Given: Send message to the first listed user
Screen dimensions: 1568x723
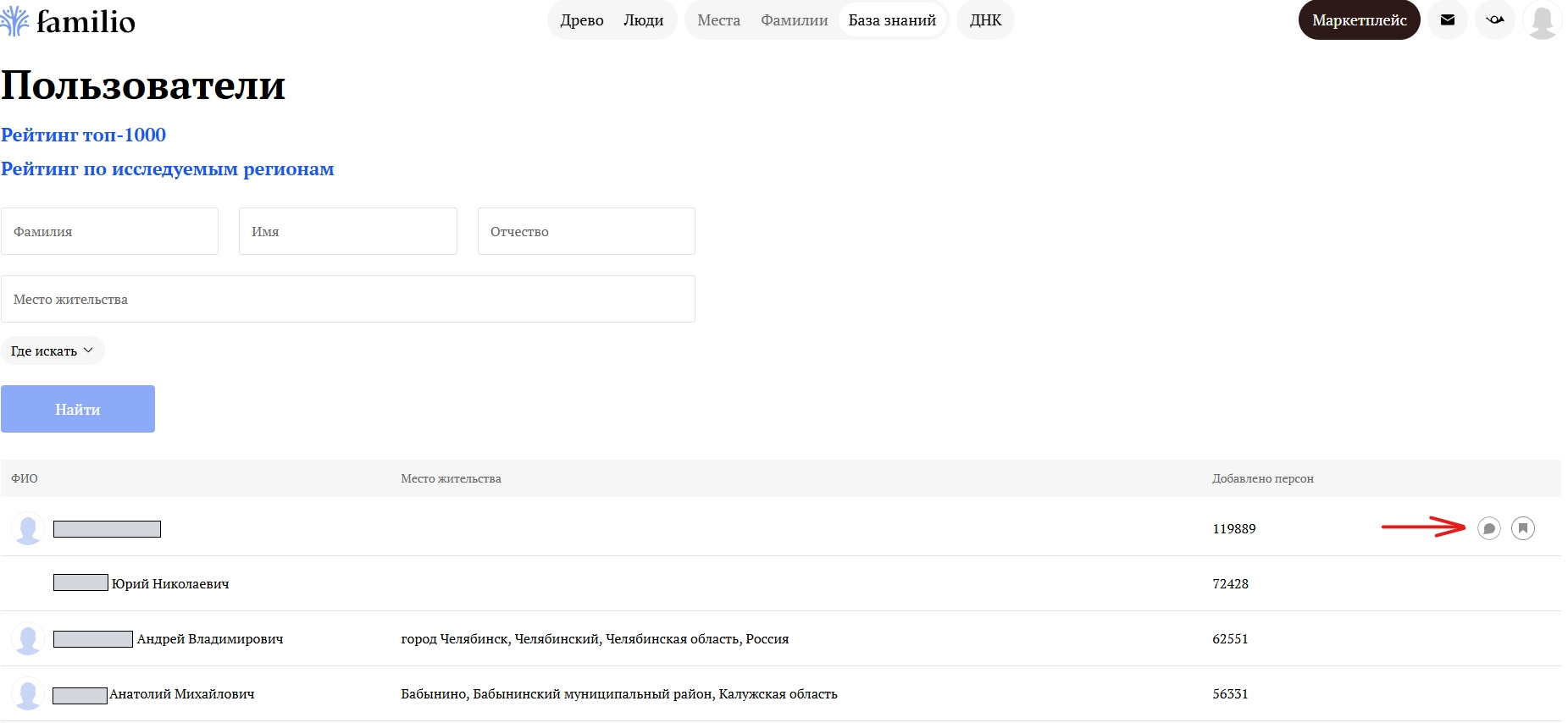Looking at the screenshot, I should tap(1488, 528).
